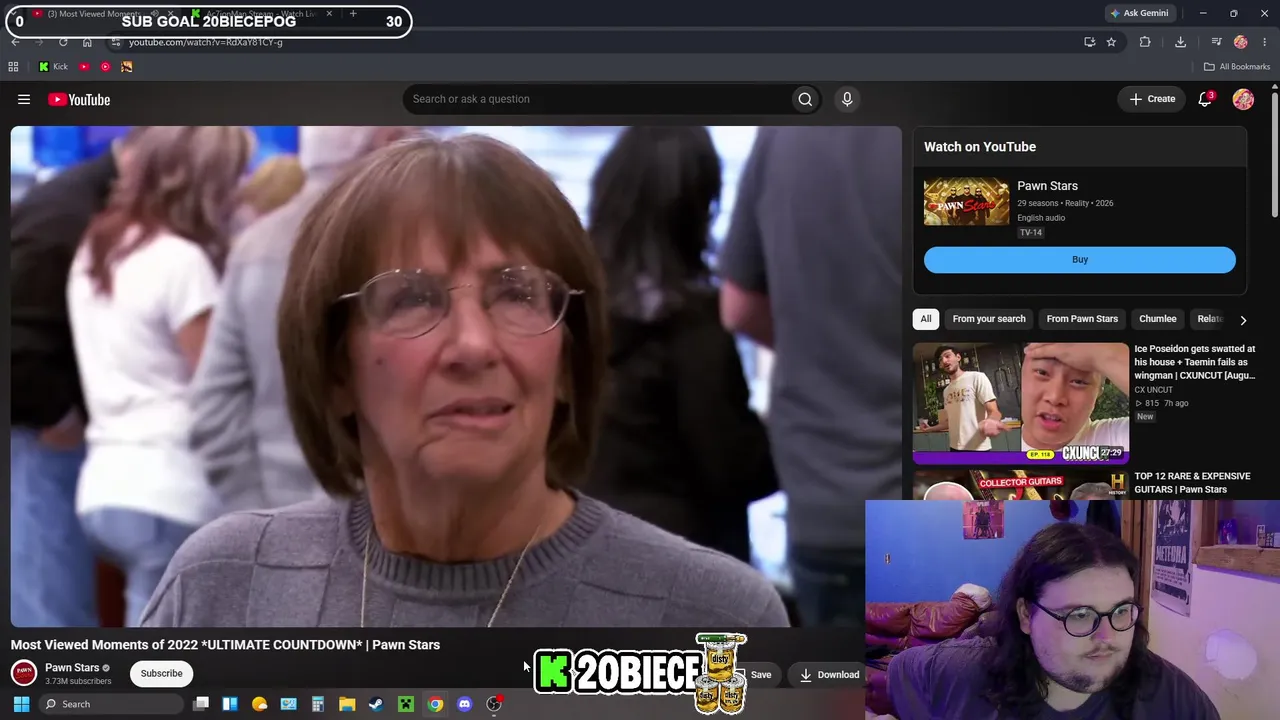
Task: Switch to Discord on the taskbar
Action: click(x=464, y=704)
